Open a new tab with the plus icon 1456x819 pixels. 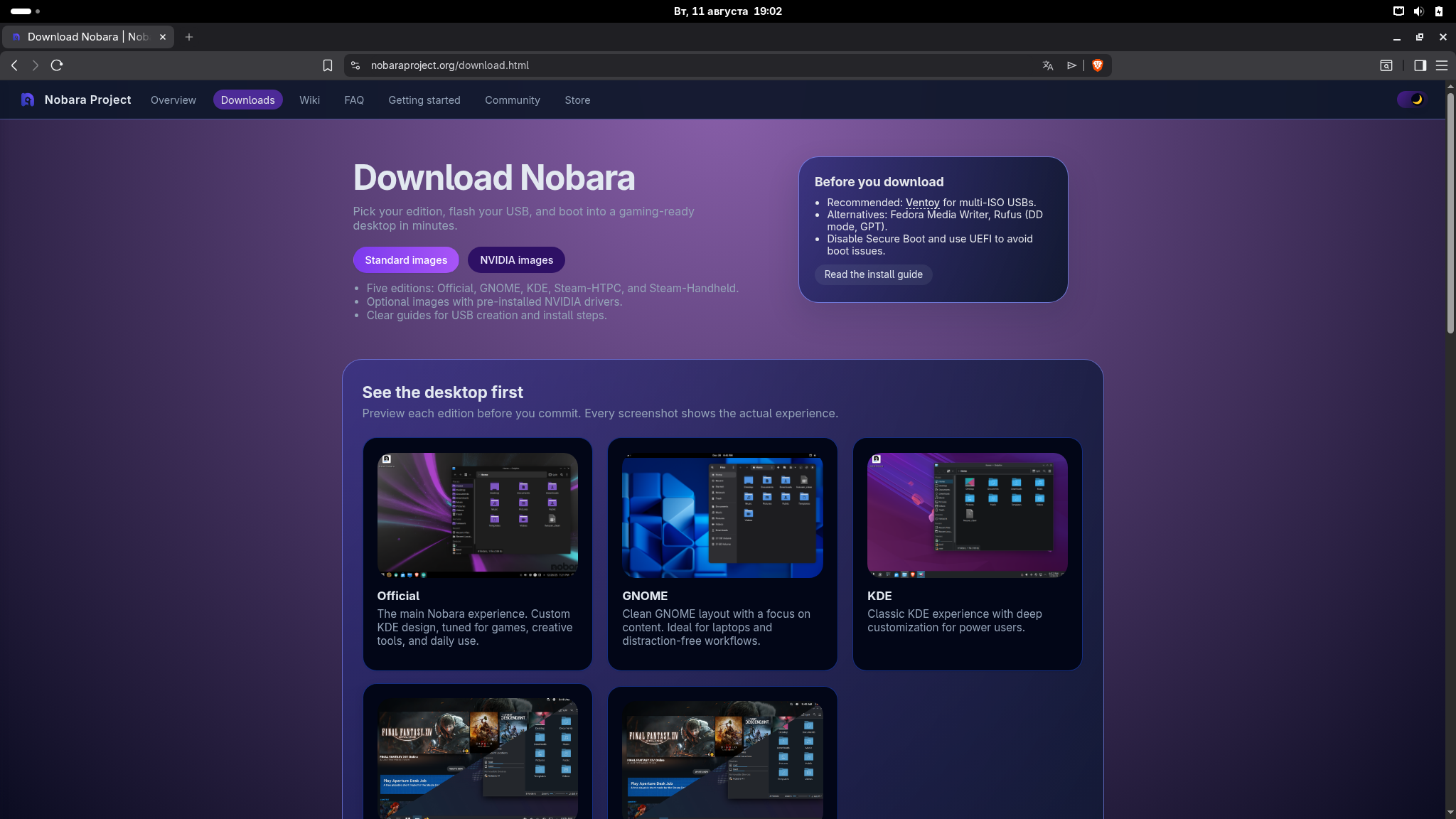189,37
